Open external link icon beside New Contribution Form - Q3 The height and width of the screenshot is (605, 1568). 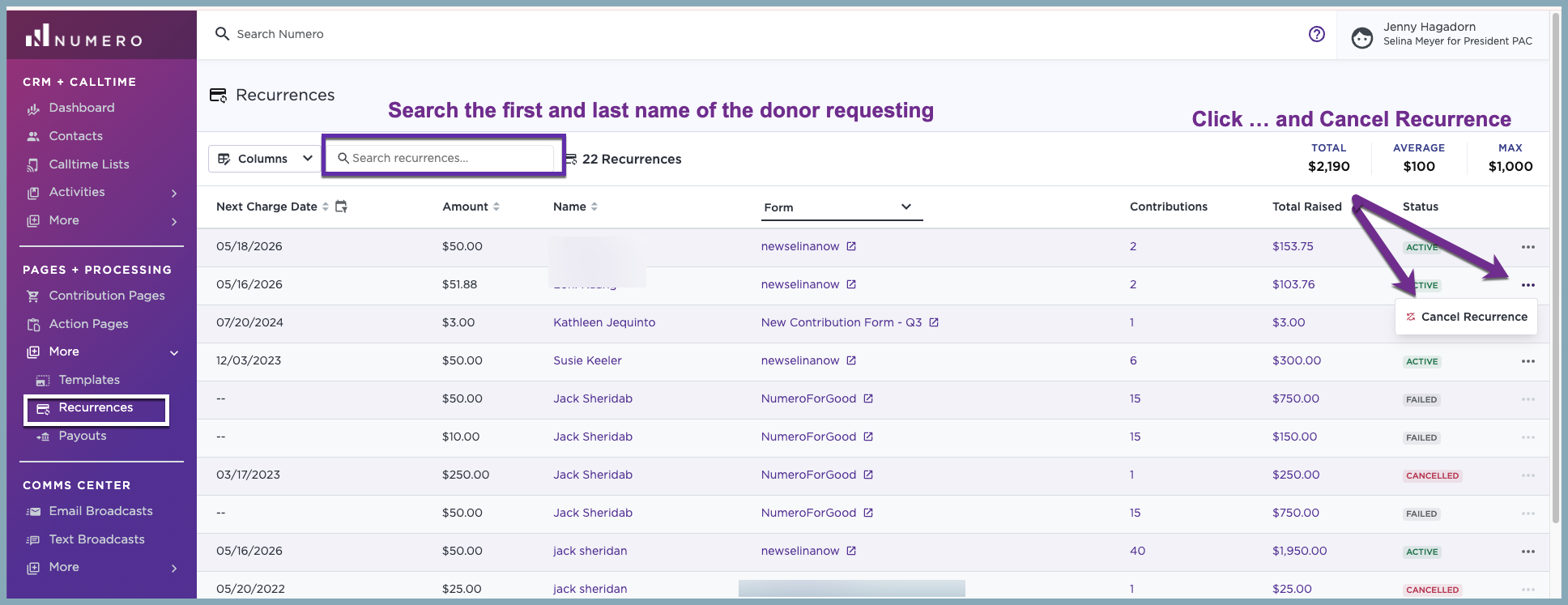[x=934, y=322]
